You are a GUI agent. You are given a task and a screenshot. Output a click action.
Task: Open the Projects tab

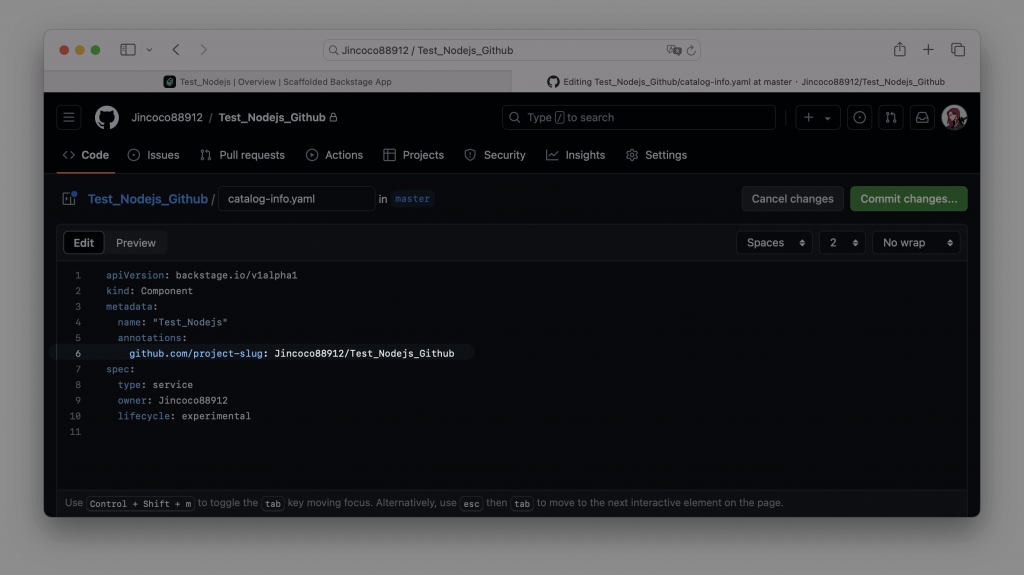point(413,155)
